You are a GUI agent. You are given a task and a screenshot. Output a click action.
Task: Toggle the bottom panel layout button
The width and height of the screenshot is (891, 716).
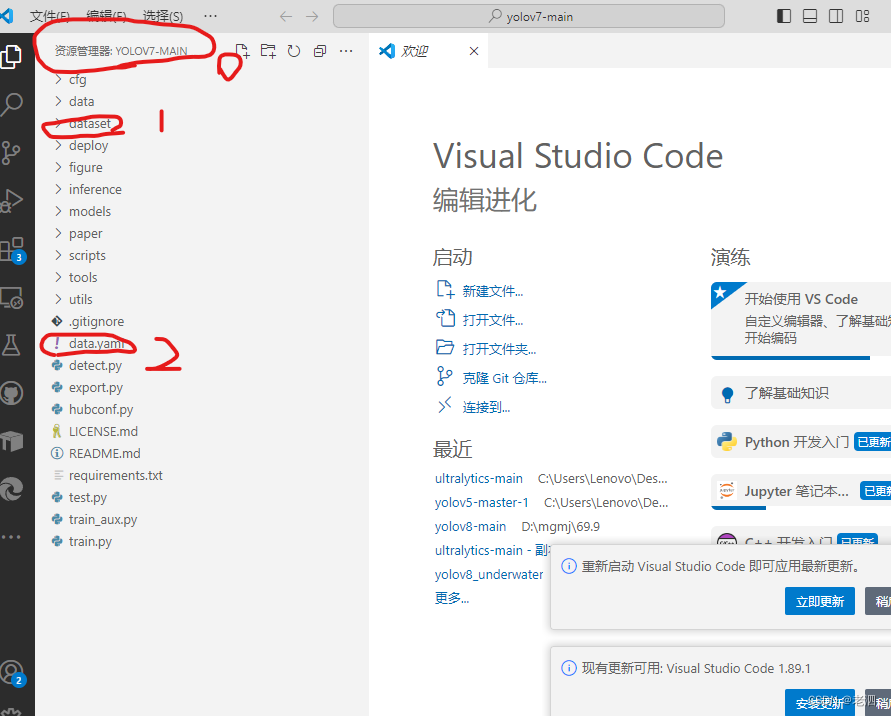(810, 16)
